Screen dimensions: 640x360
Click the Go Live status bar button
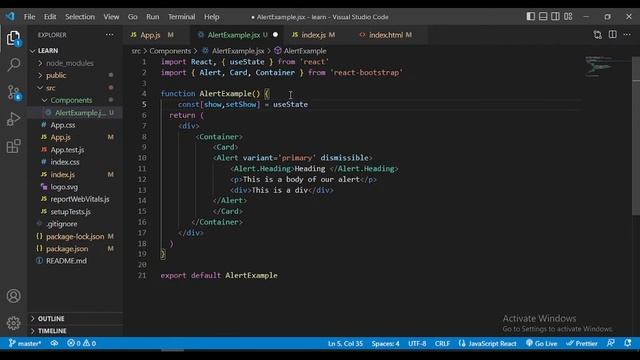542,344
